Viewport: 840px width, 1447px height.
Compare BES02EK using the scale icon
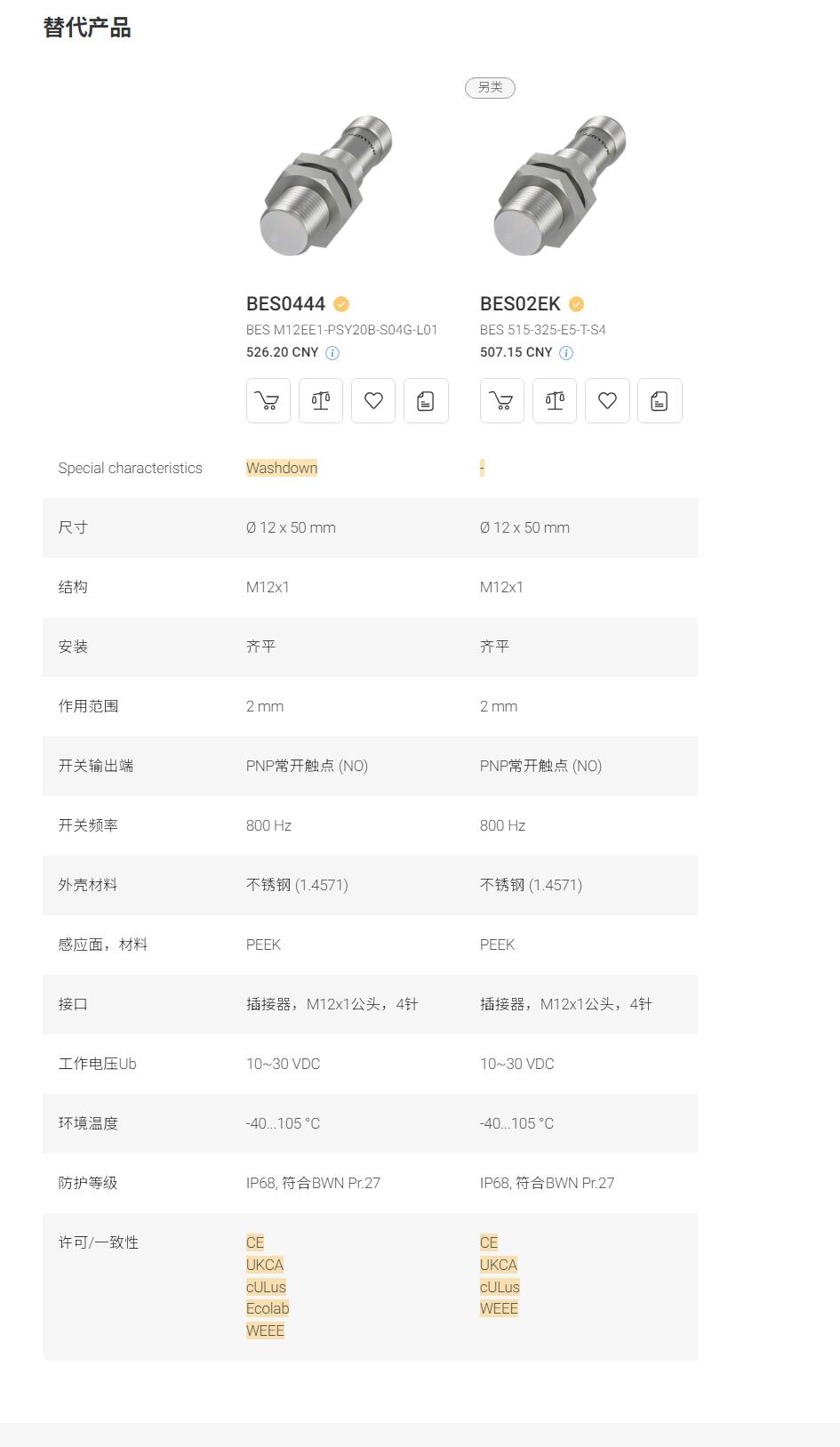555,400
